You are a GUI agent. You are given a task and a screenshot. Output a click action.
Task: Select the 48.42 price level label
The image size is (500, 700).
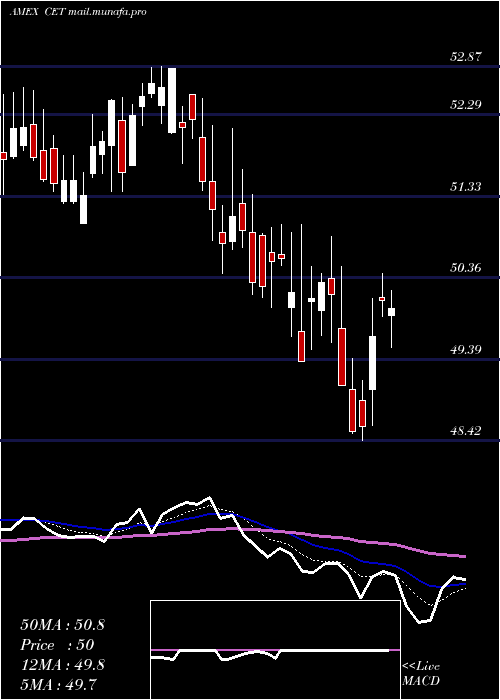pyautogui.click(x=466, y=431)
